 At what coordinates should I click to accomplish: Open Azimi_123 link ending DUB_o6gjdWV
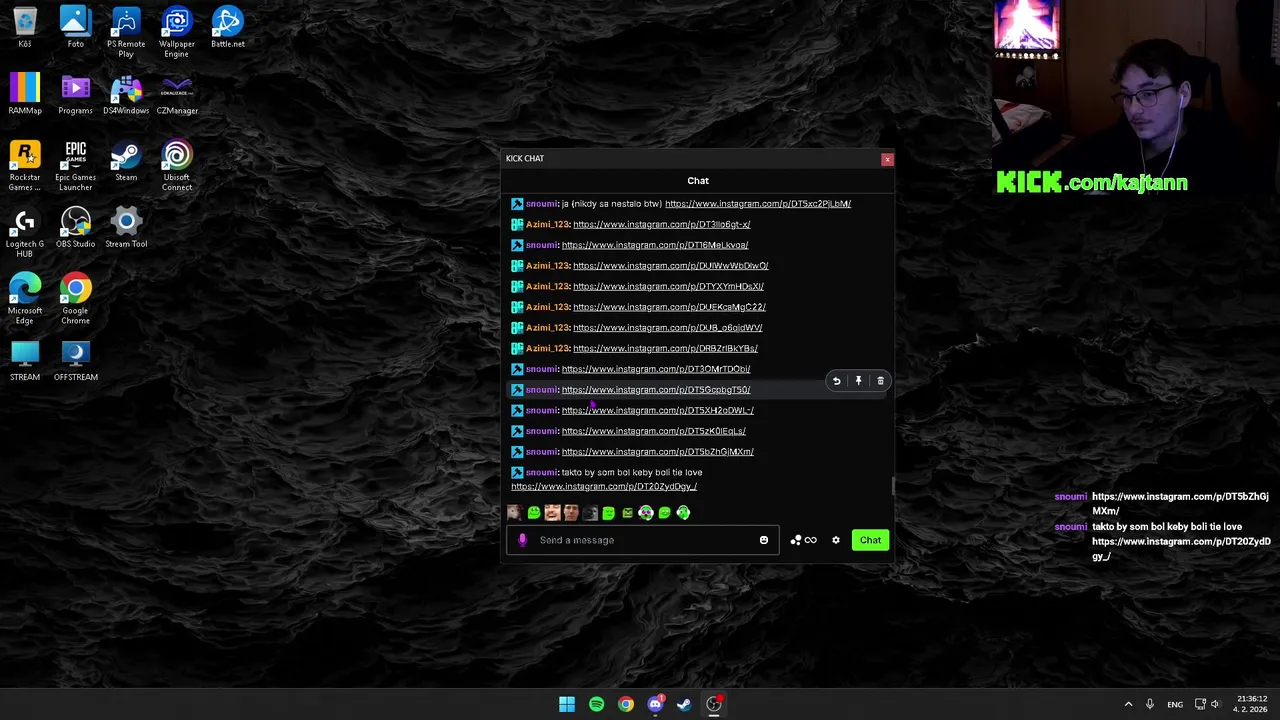667,328
